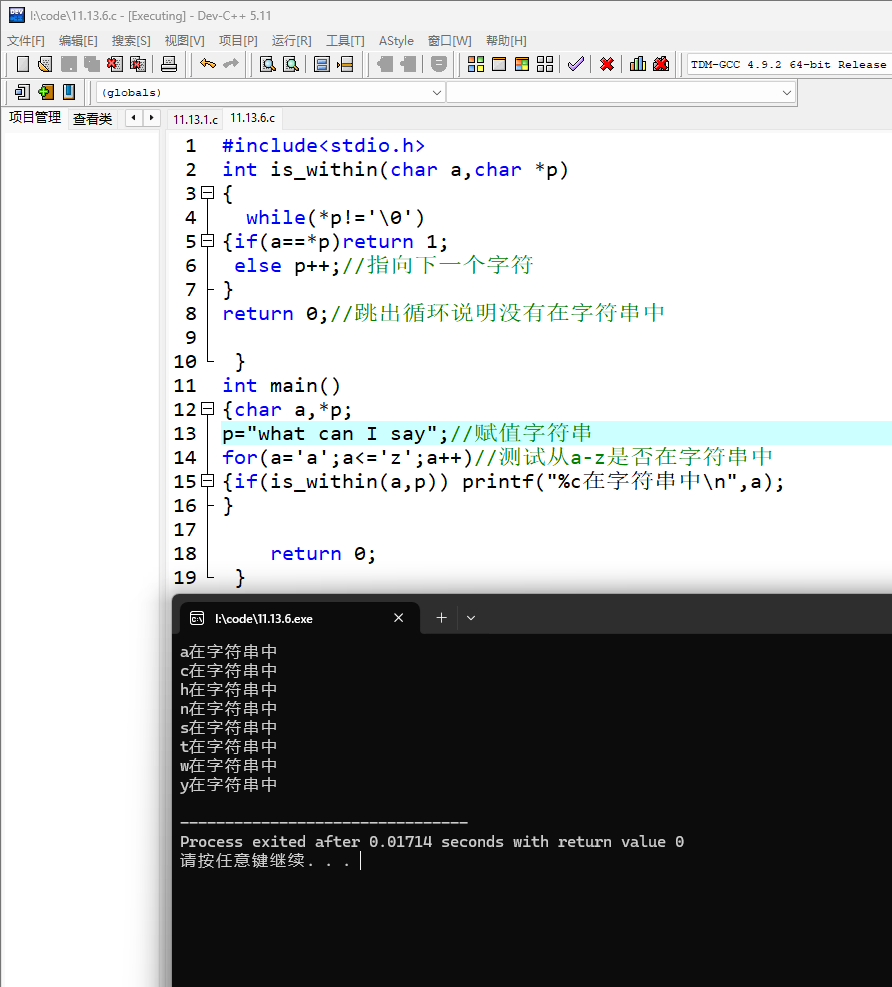The height and width of the screenshot is (987, 892).
Task: Click the terminal icon on the 11.13.6.exe tab
Action: (197, 618)
